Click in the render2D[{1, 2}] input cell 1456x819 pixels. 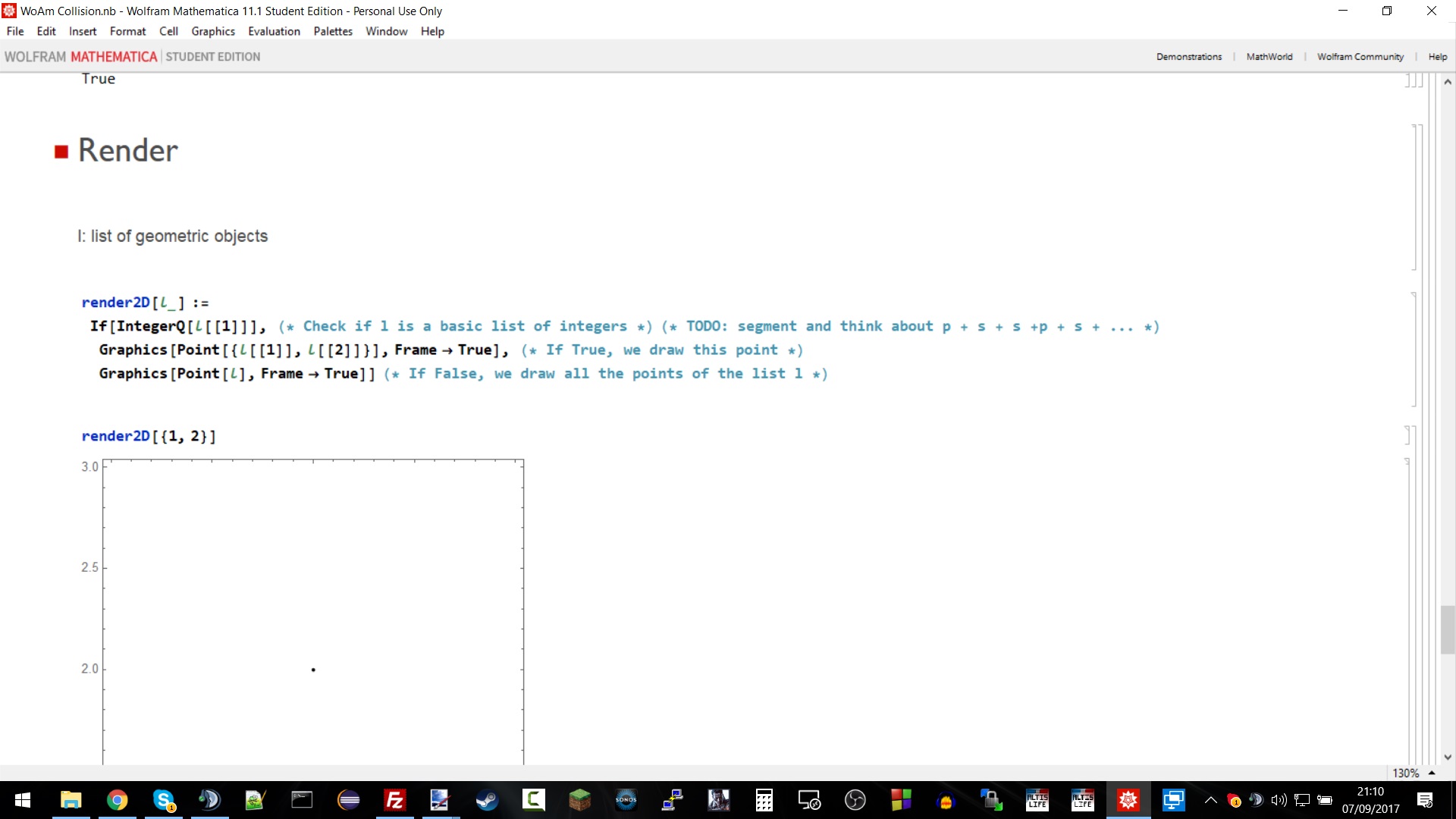pos(149,436)
